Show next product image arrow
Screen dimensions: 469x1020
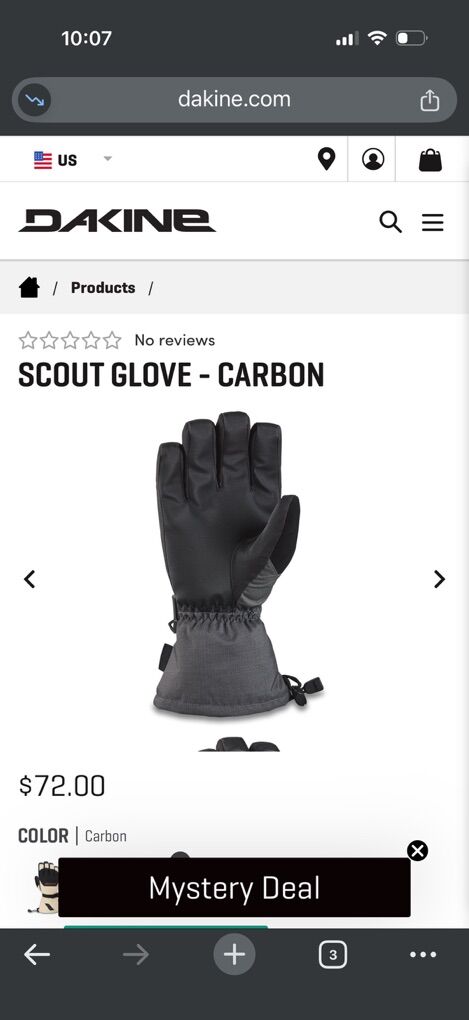(x=440, y=579)
